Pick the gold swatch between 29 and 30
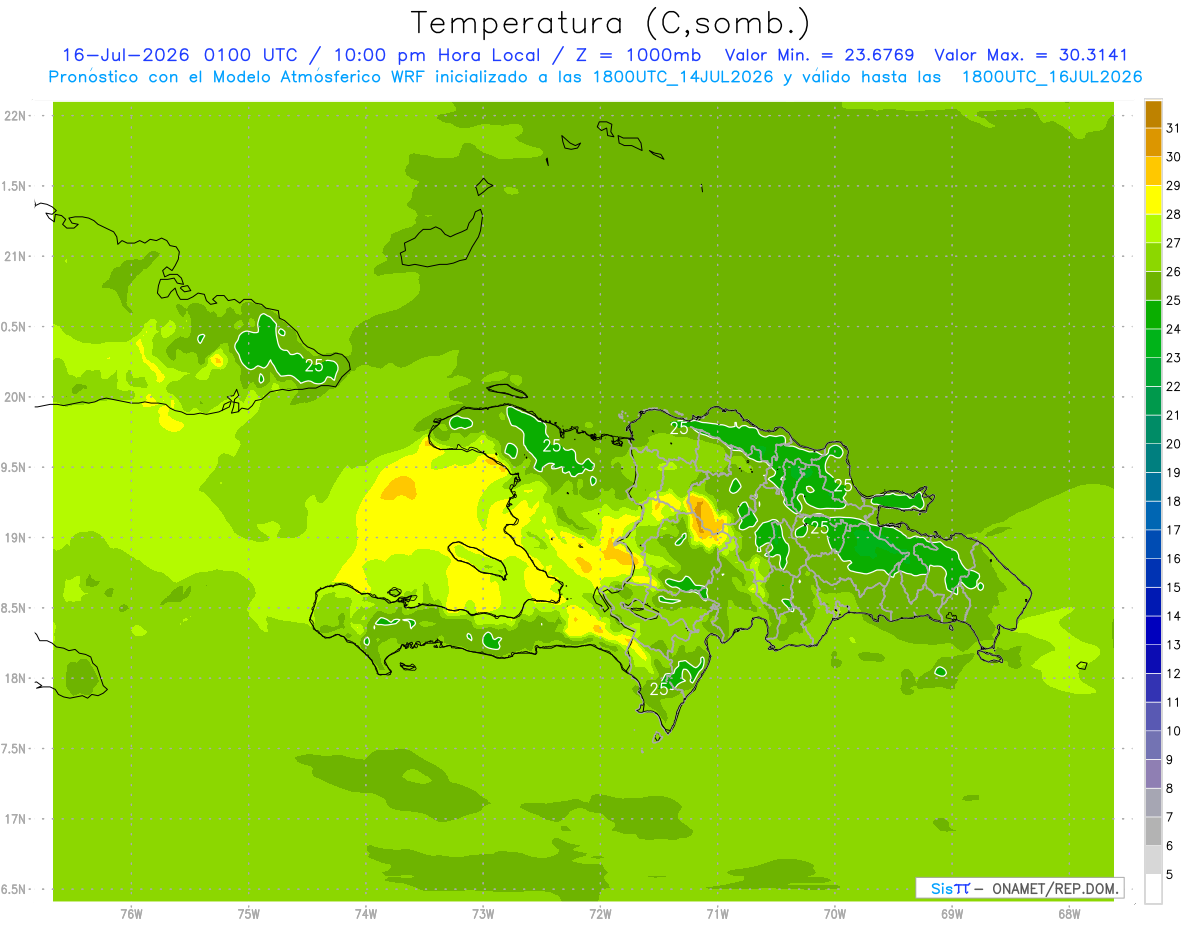 [x=1153, y=171]
